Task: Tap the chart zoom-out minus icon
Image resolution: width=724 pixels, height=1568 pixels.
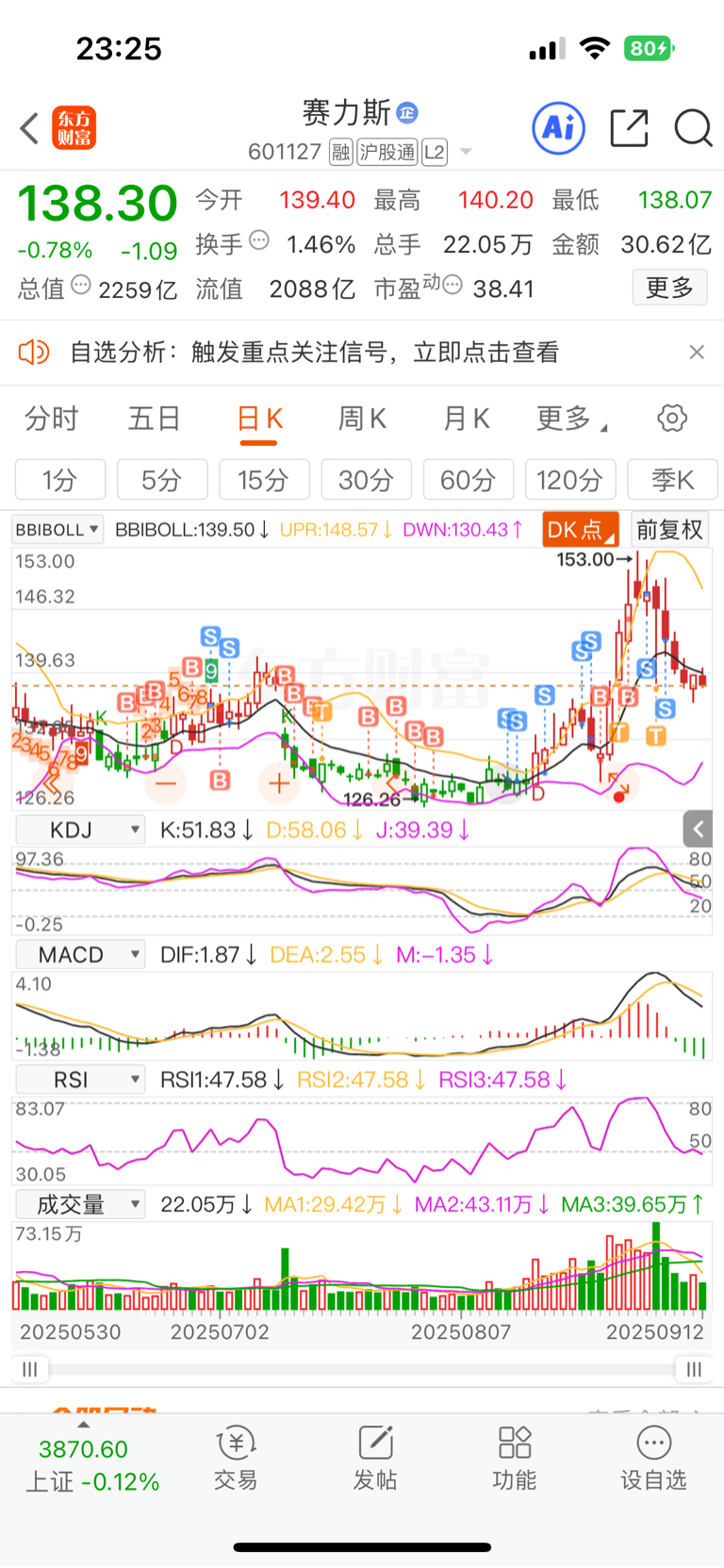Action: click(x=166, y=784)
